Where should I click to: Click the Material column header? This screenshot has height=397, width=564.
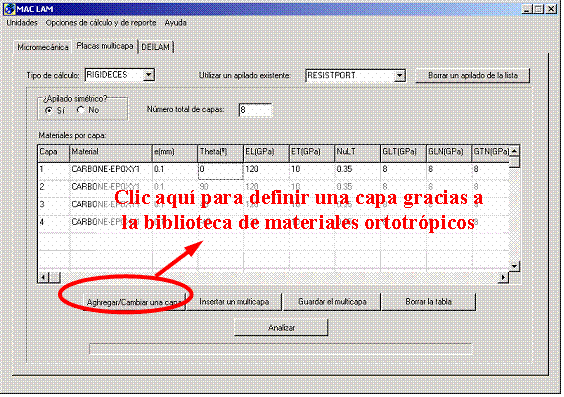(111, 154)
